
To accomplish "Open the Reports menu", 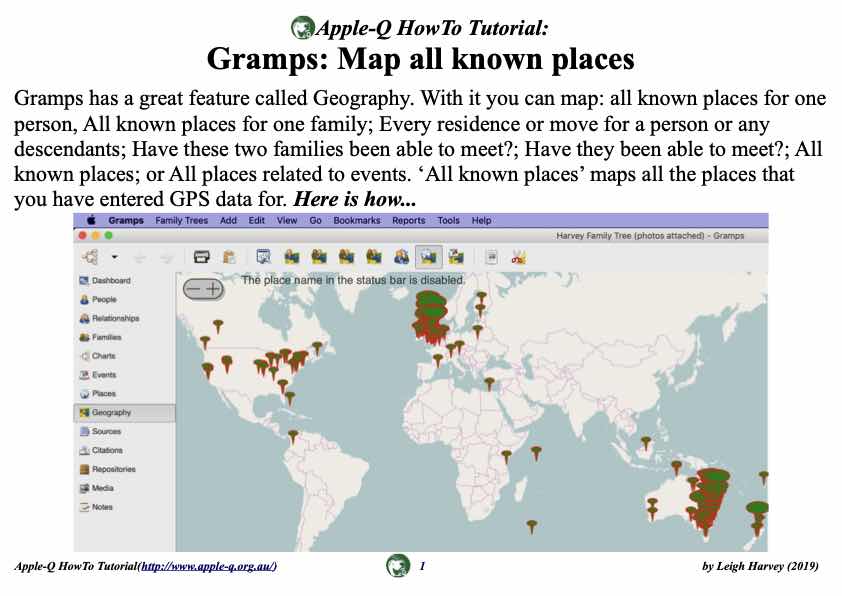I will [409, 220].
